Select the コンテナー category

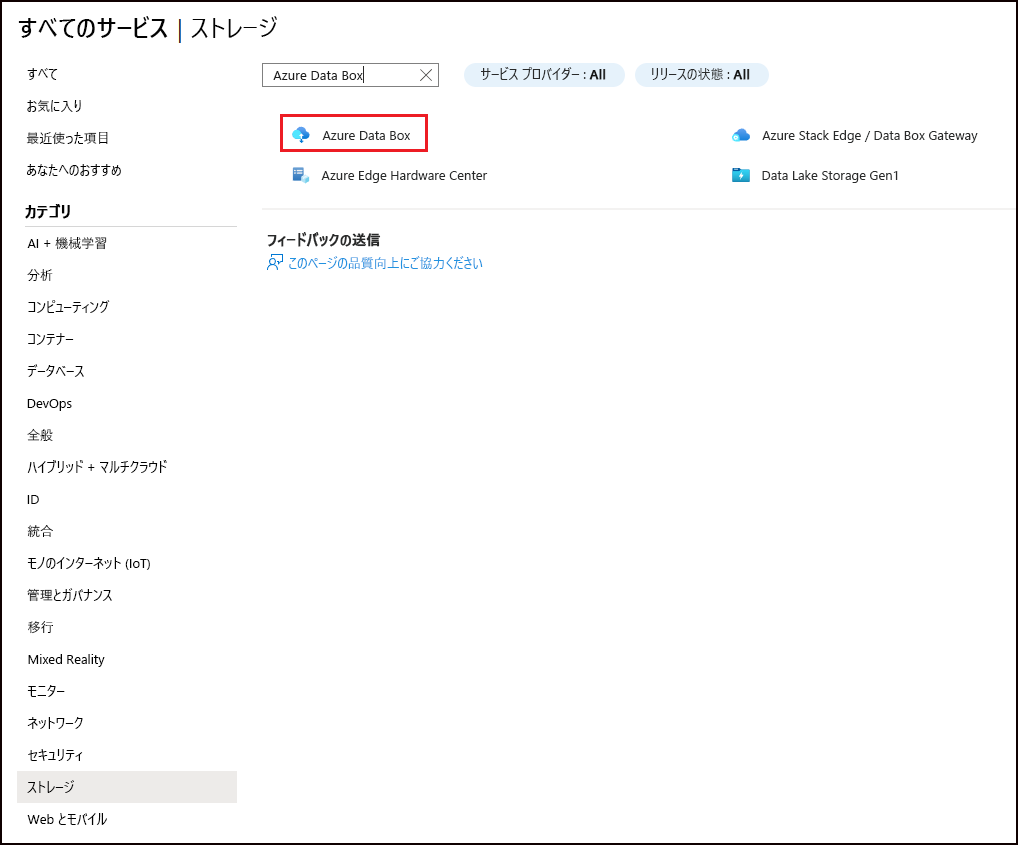[51, 339]
